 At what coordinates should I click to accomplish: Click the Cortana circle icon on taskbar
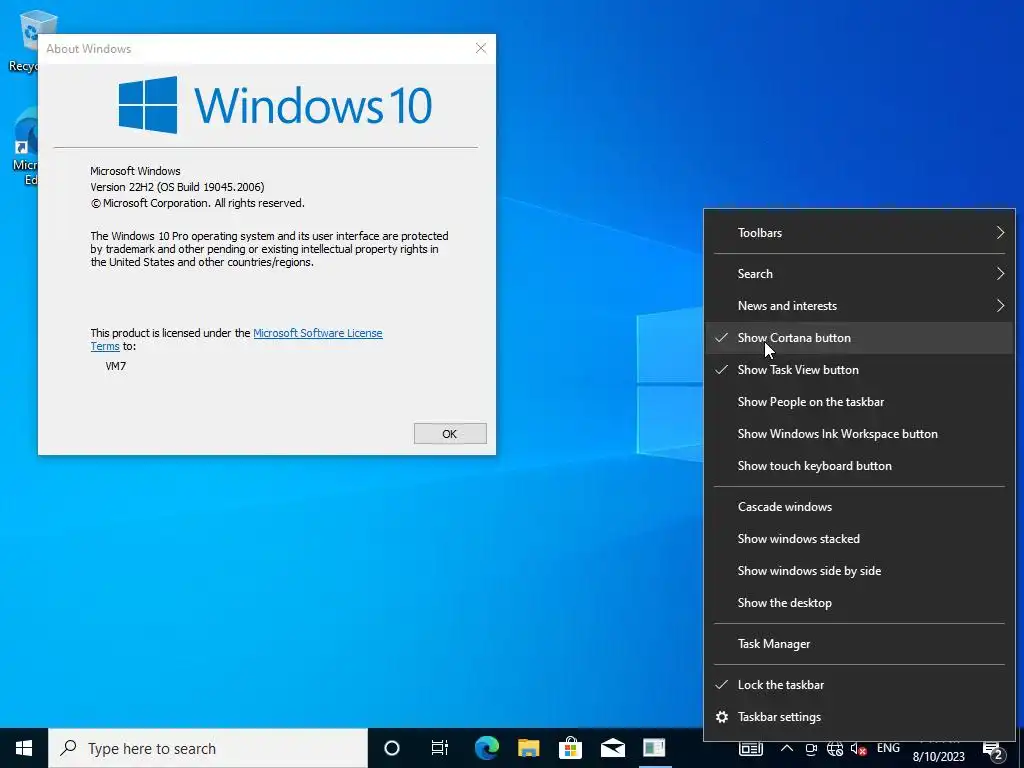click(x=391, y=748)
